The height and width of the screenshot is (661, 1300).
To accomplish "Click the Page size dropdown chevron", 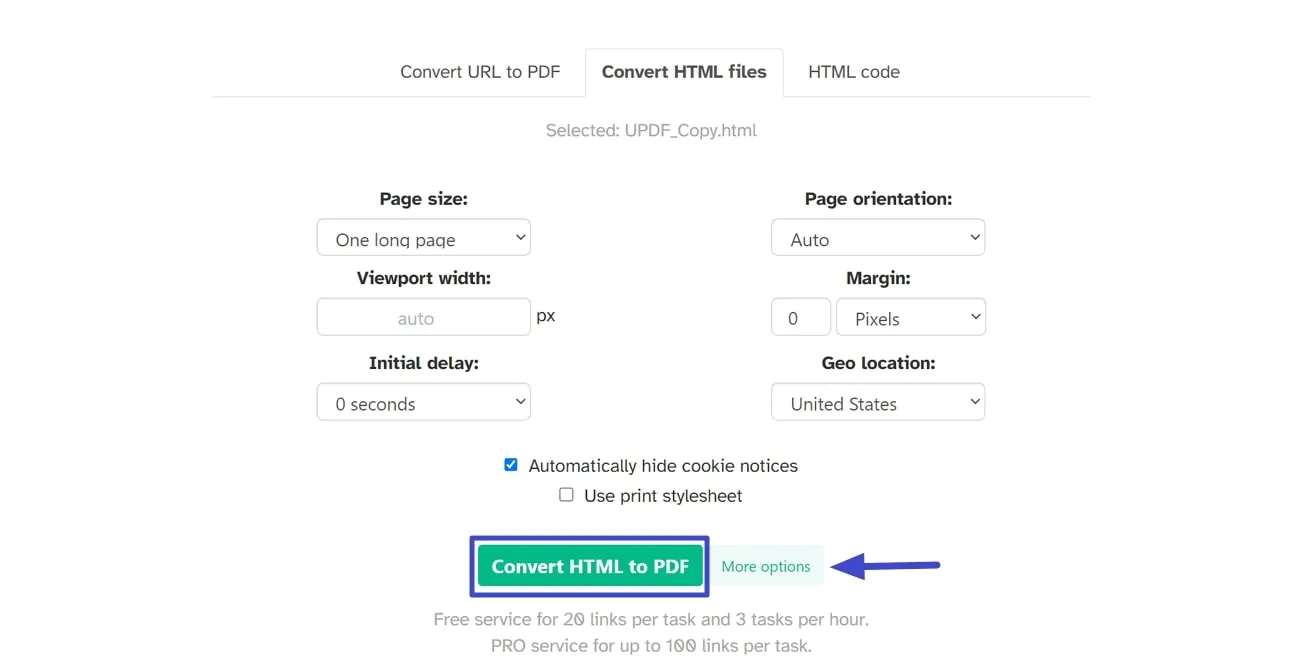I will pyautogui.click(x=519, y=237).
